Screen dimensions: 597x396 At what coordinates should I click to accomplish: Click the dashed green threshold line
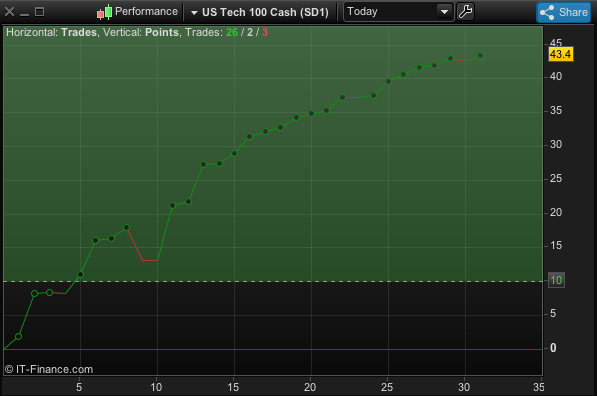[x=273, y=281]
